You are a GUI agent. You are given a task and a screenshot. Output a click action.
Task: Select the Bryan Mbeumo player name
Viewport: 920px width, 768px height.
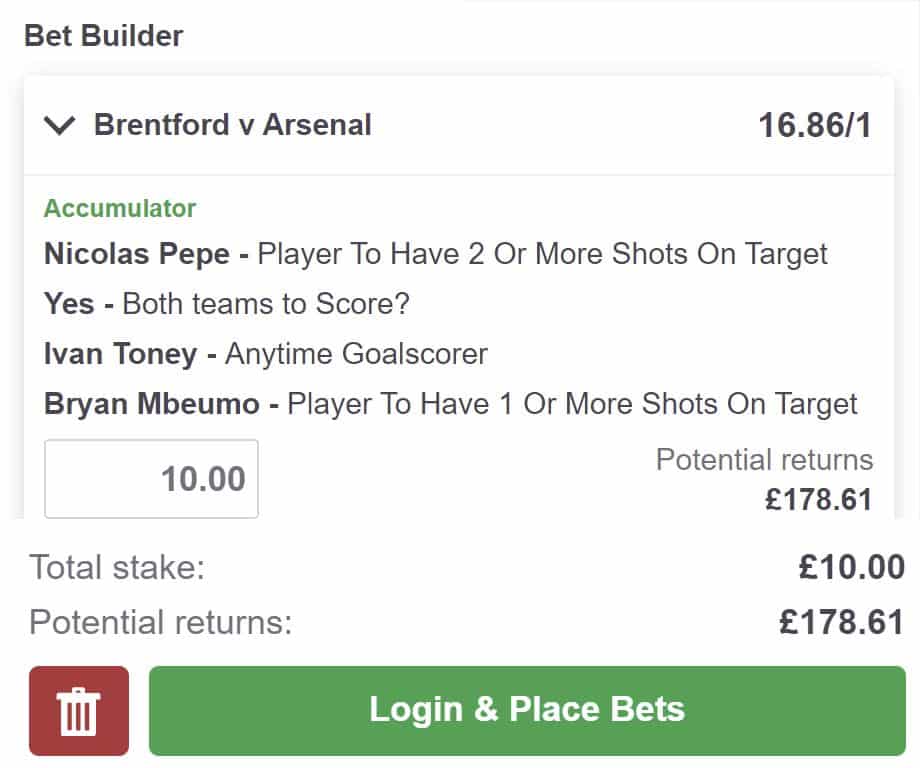(x=152, y=403)
